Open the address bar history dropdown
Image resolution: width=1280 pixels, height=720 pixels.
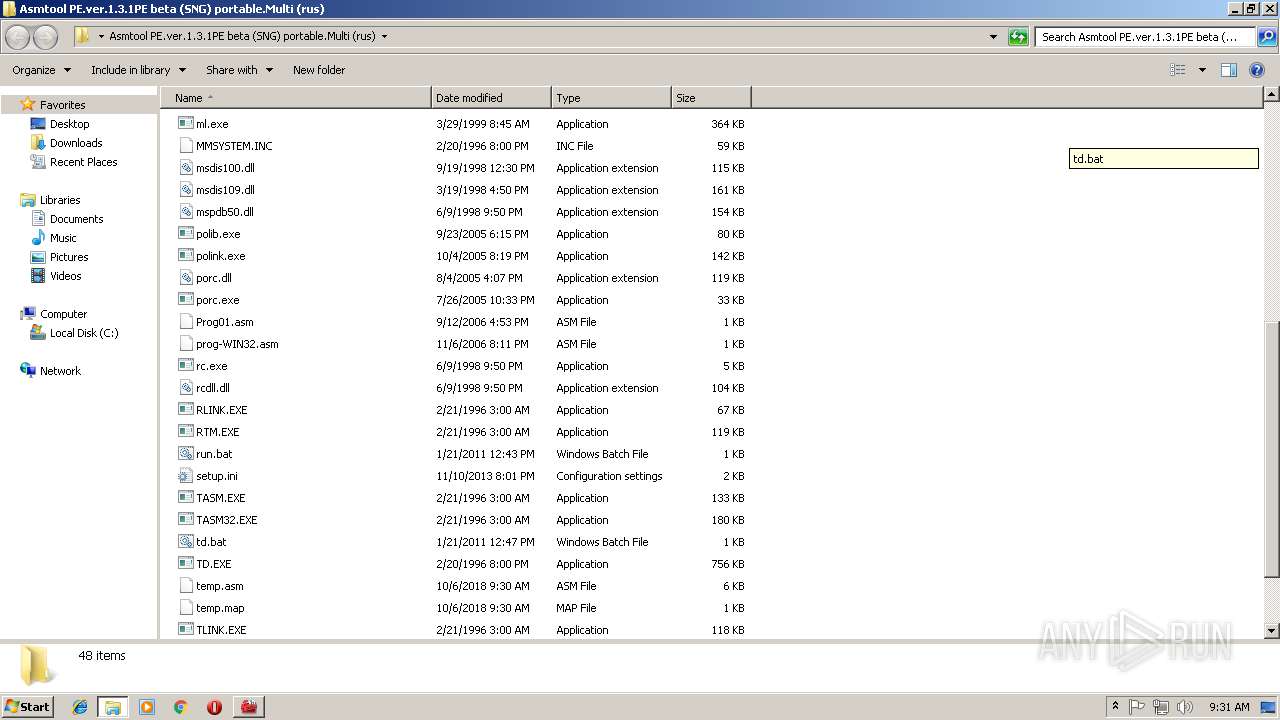[993, 37]
